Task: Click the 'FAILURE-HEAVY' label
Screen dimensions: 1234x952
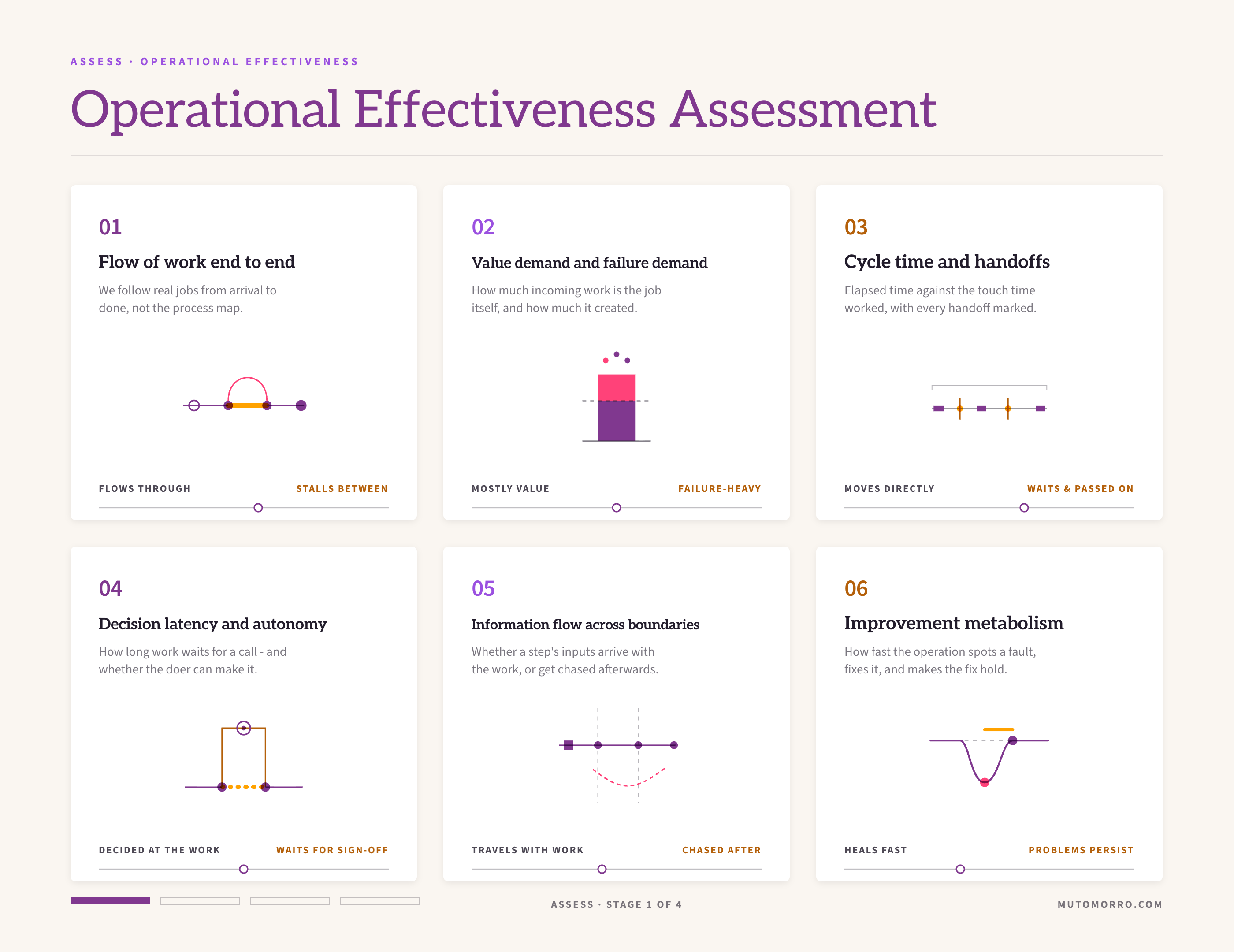Action: tap(719, 489)
